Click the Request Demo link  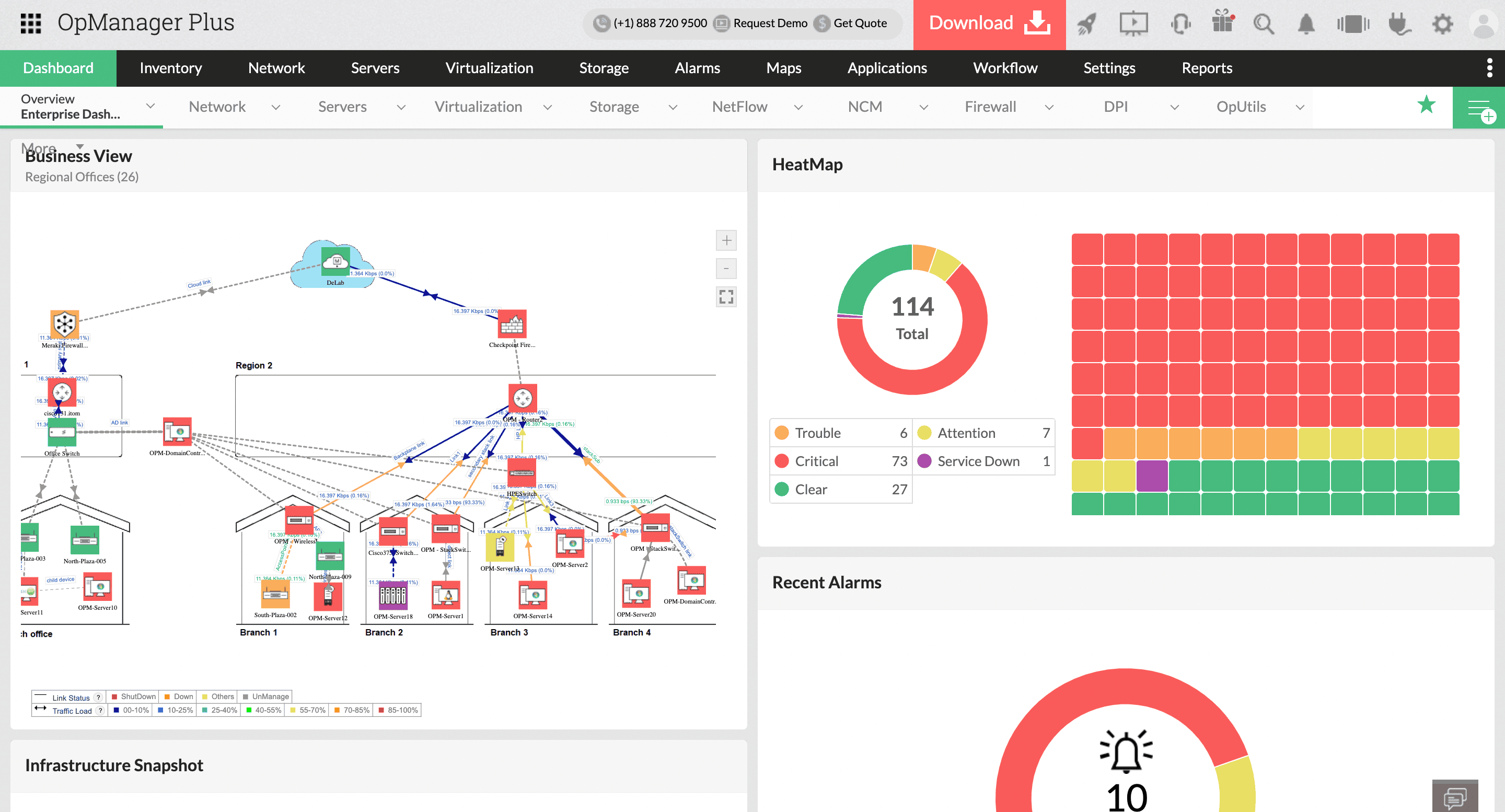click(761, 24)
